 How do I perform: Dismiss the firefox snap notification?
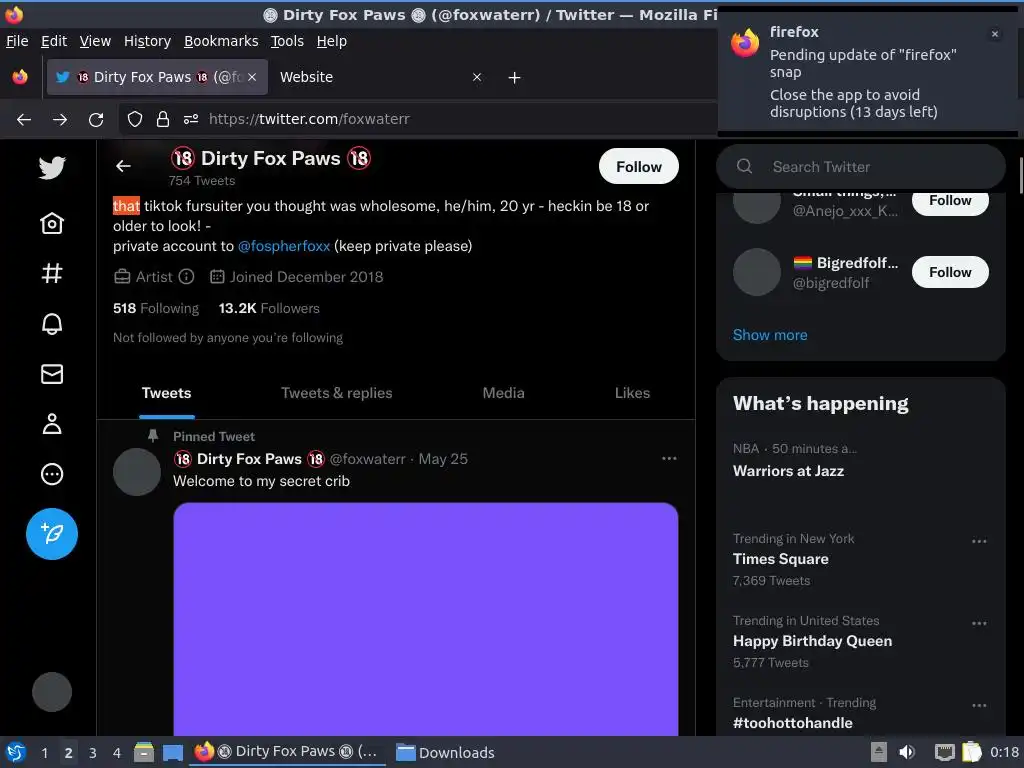click(x=995, y=34)
